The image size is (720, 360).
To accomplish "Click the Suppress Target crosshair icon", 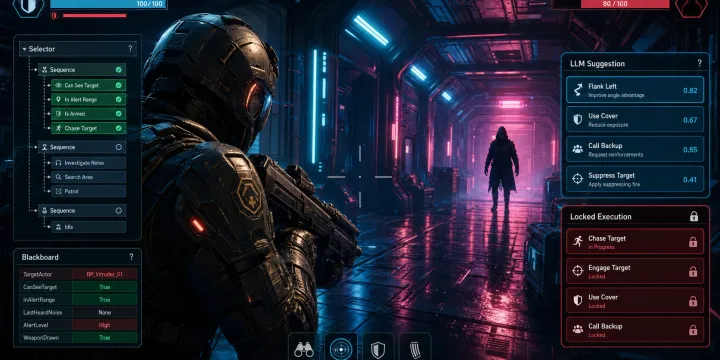I will (x=578, y=179).
